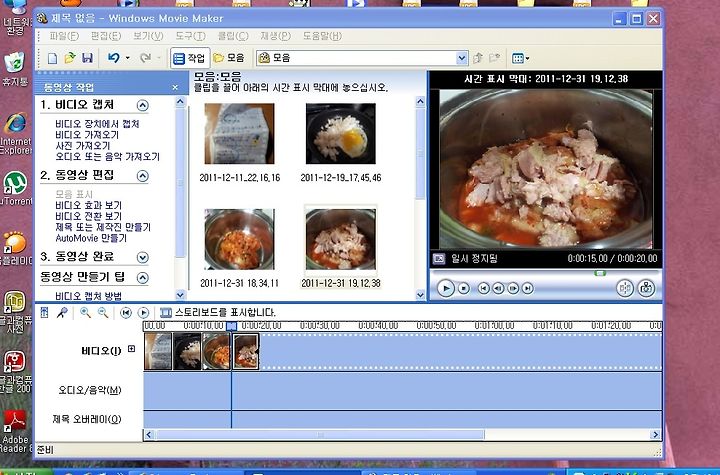The width and height of the screenshot is (720, 475).
Task: Click the Redo arrow icon
Action: pos(146,58)
